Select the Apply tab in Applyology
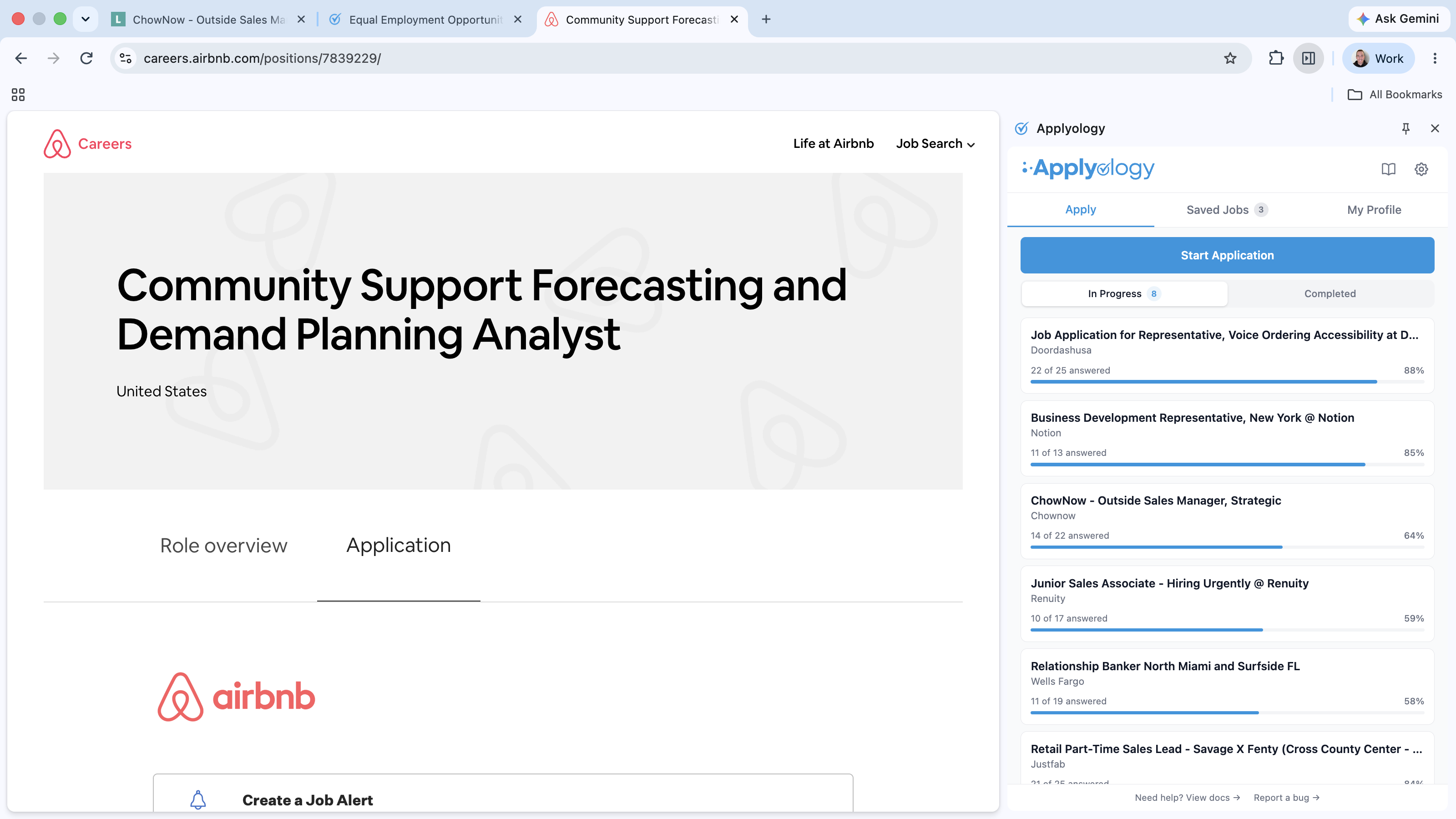 click(x=1080, y=210)
